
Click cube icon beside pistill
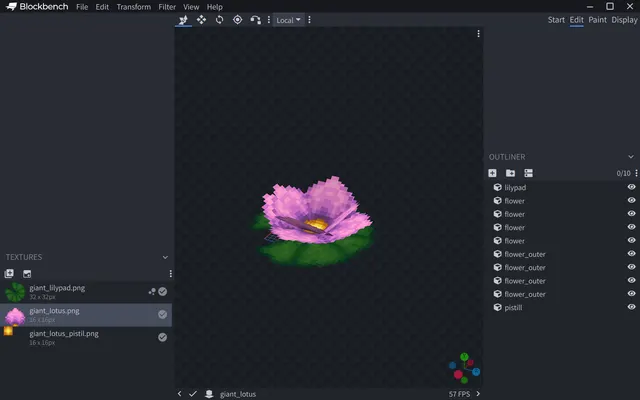click(x=497, y=307)
